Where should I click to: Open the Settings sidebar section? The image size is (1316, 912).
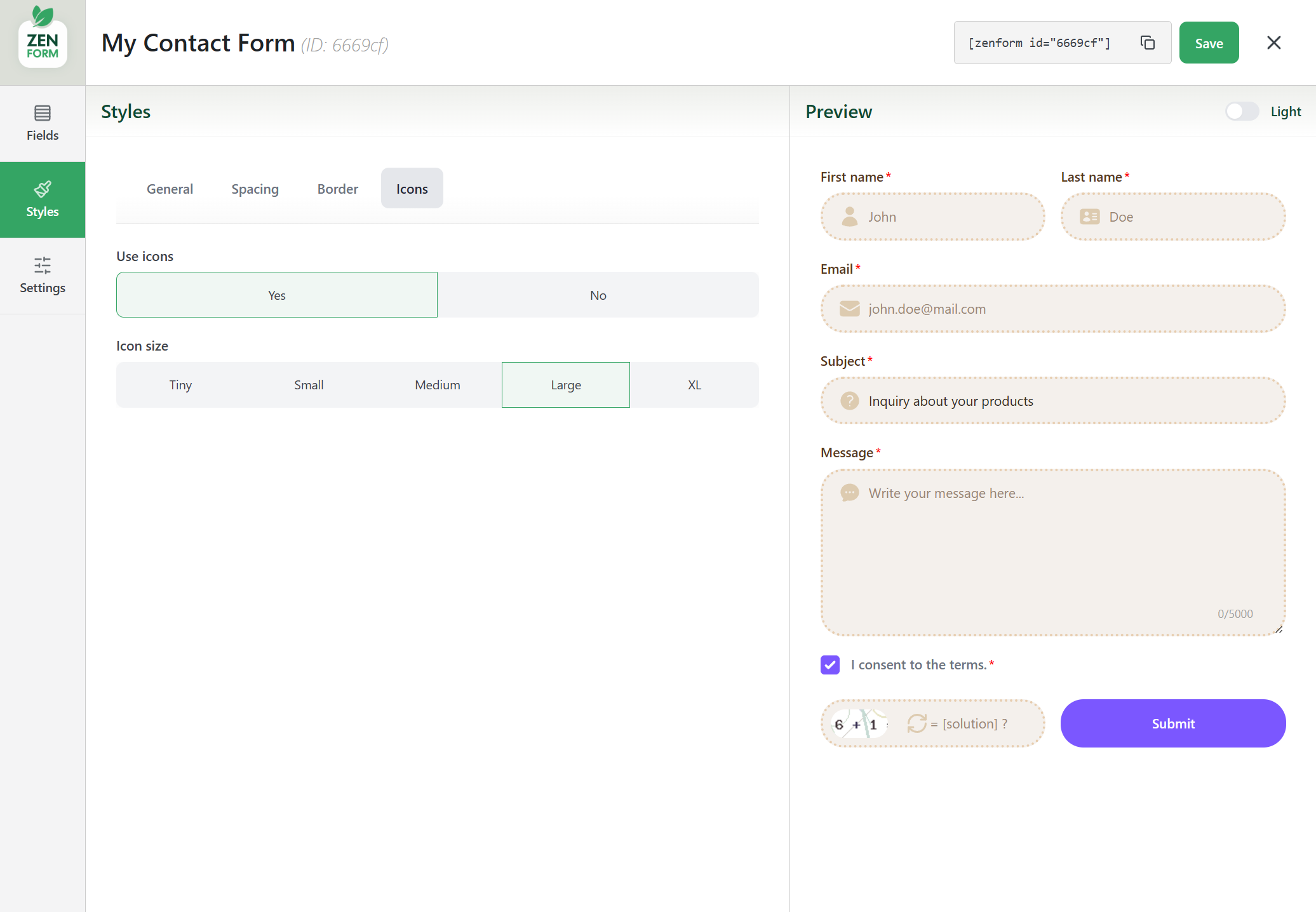(43, 276)
